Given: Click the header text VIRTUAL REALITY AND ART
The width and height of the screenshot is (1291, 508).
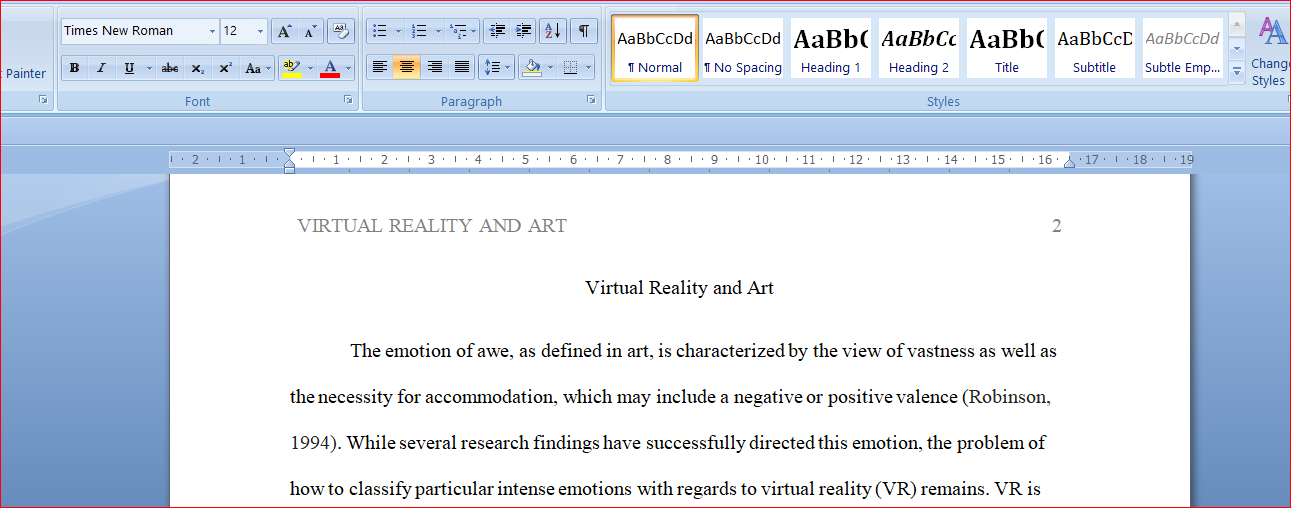Looking at the screenshot, I should pyautogui.click(x=432, y=226).
